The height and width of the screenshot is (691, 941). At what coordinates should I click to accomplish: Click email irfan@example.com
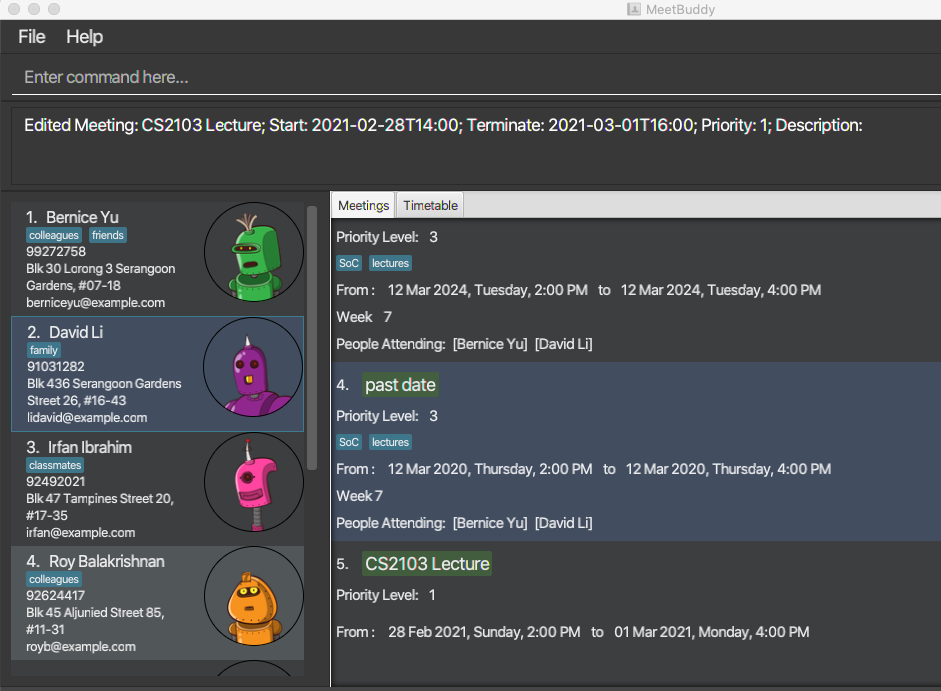point(80,533)
